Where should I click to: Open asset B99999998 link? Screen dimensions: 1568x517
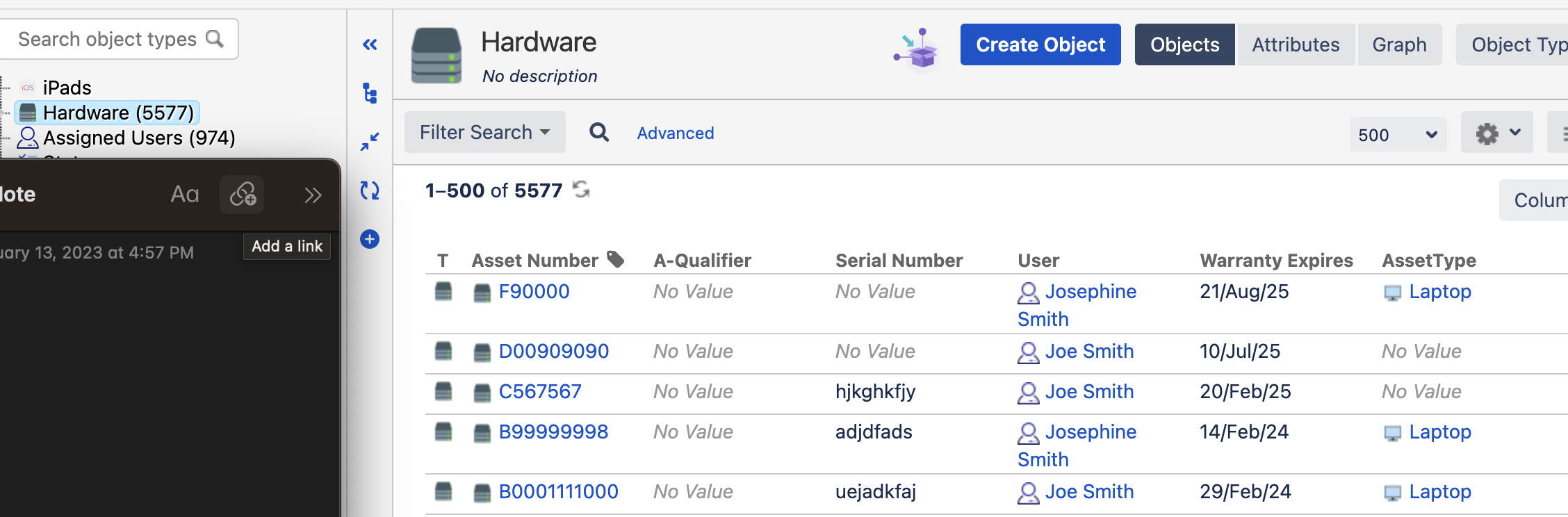point(553,432)
